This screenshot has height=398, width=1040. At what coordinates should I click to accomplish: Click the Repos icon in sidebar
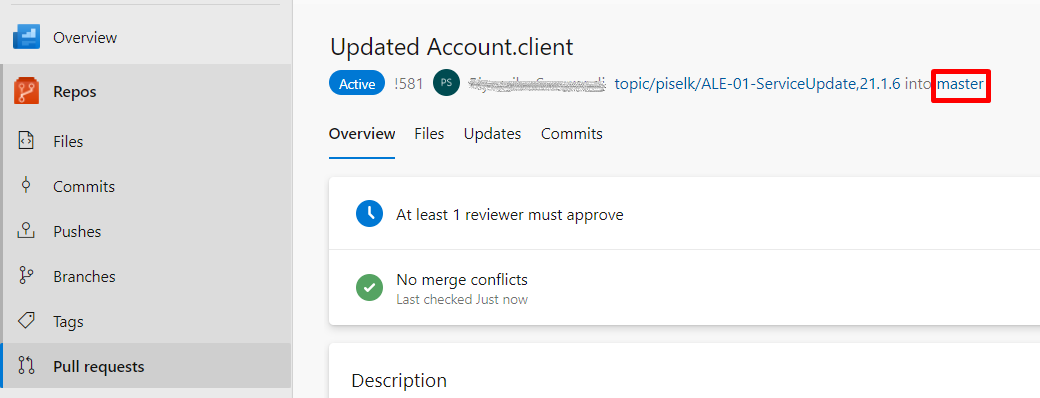27,92
